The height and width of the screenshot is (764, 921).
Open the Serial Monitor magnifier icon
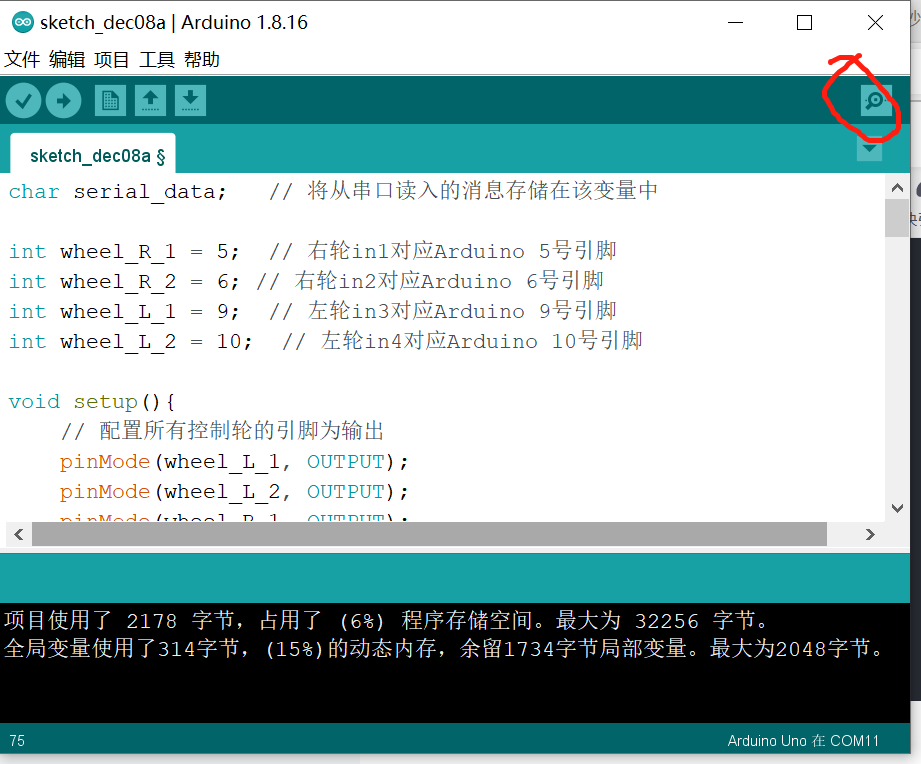coord(876,100)
